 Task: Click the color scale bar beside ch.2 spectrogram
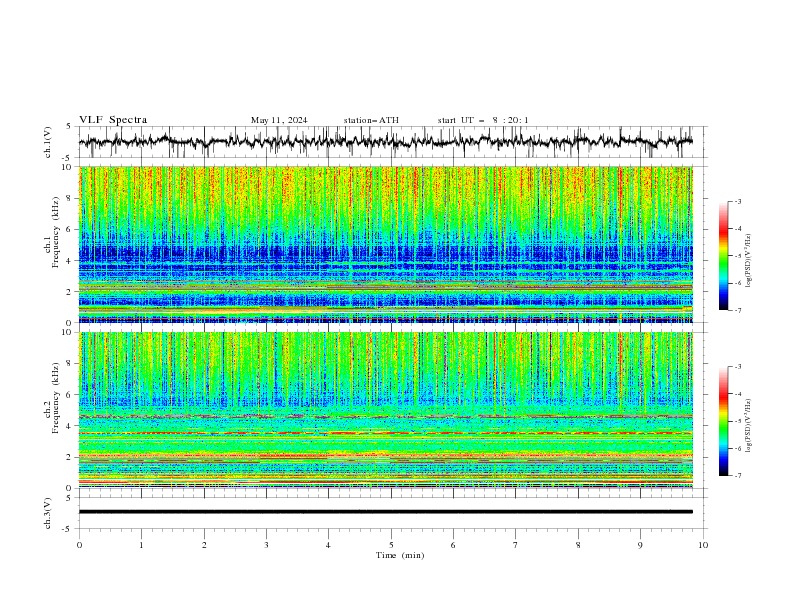point(723,421)
